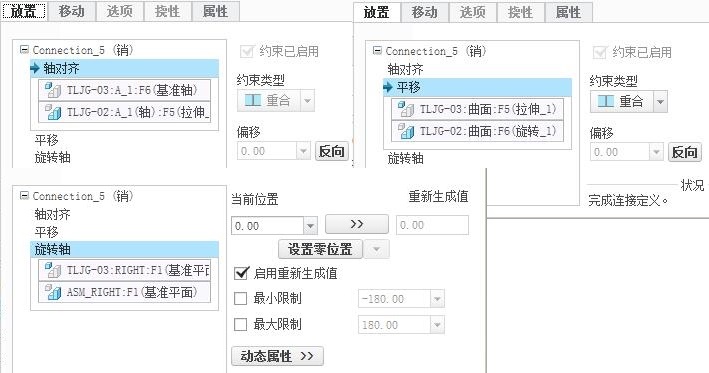Screen dimensions: 709x373
Task: Enable the 最小限制 checkbox
Action: (x=241, y=298)
